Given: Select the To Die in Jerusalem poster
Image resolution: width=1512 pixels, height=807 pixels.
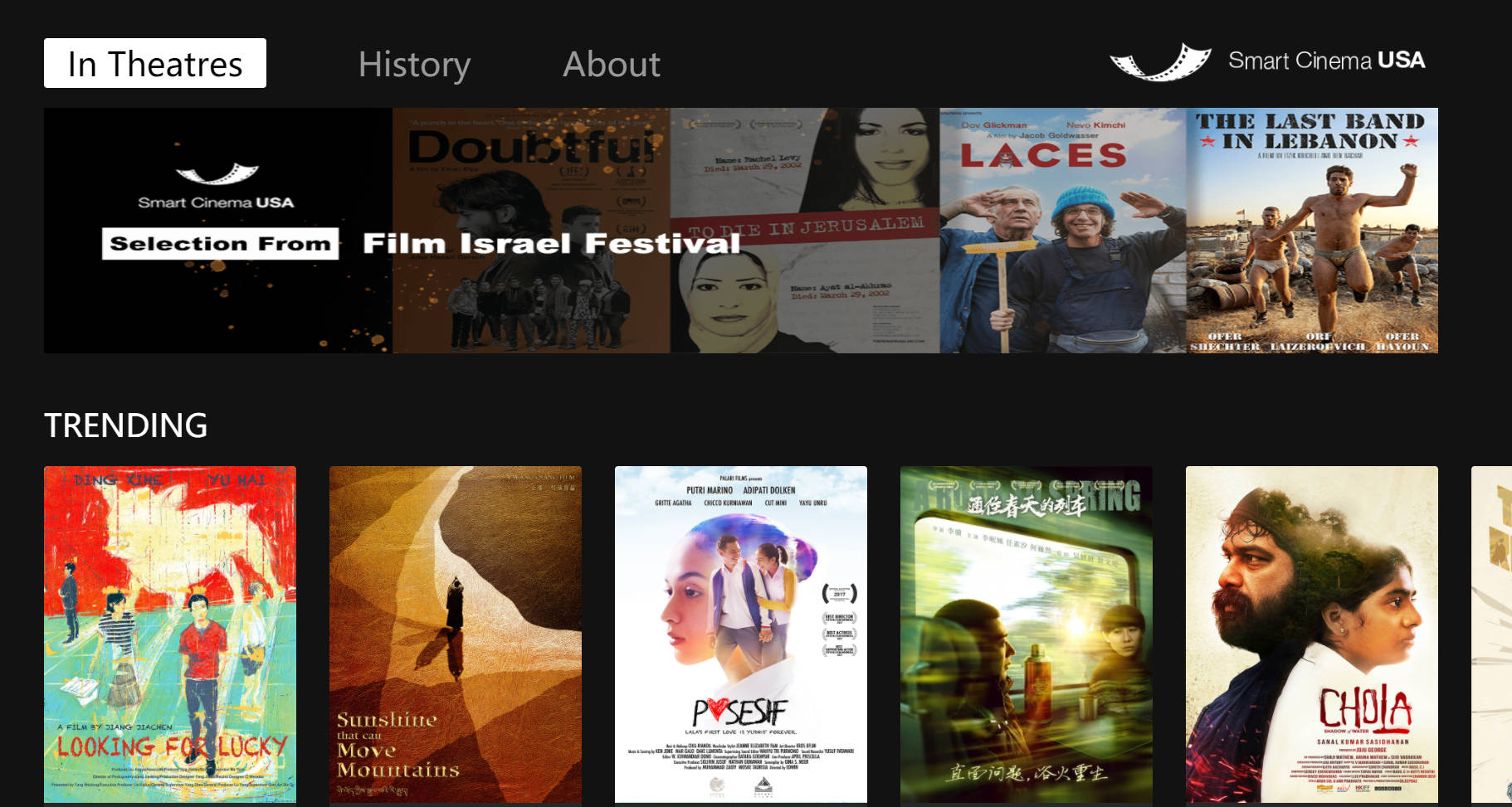Looking at the screenshot, I should click(805, 231).
